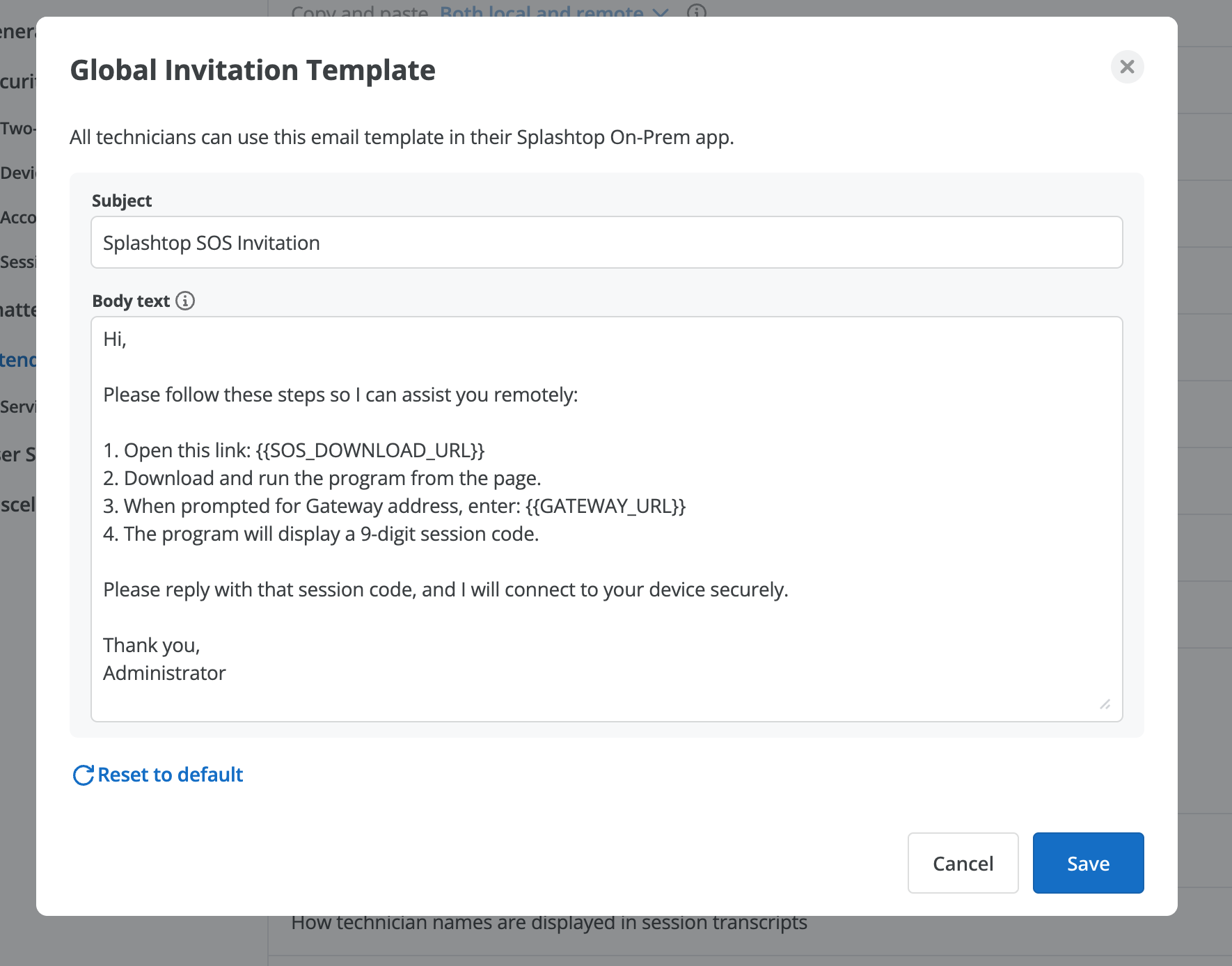Screen dimensions: 1232x966
Task: Grab the body text resize handle
Action: (x=1105, y=704)
